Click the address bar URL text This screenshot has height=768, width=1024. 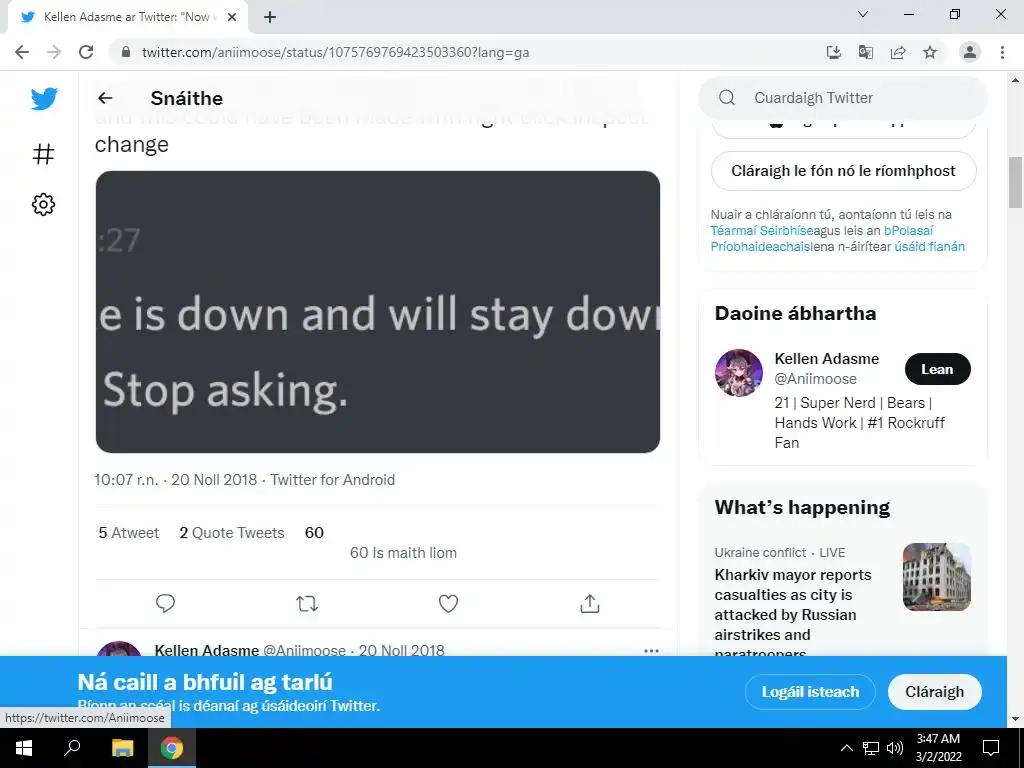(336, 52)
